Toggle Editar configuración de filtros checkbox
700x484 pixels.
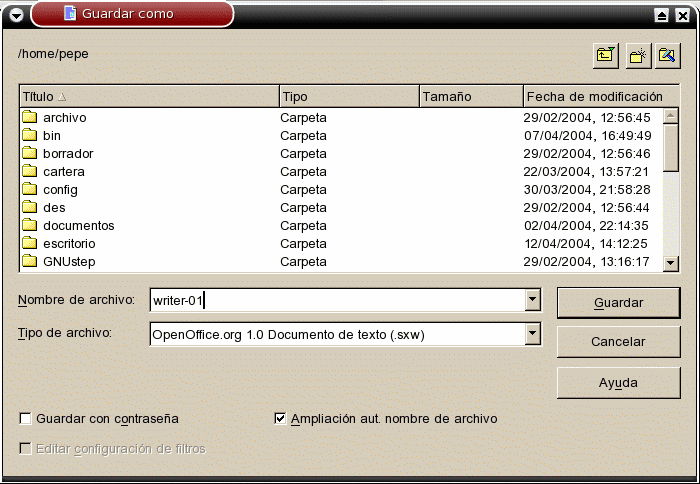(26, 449)
